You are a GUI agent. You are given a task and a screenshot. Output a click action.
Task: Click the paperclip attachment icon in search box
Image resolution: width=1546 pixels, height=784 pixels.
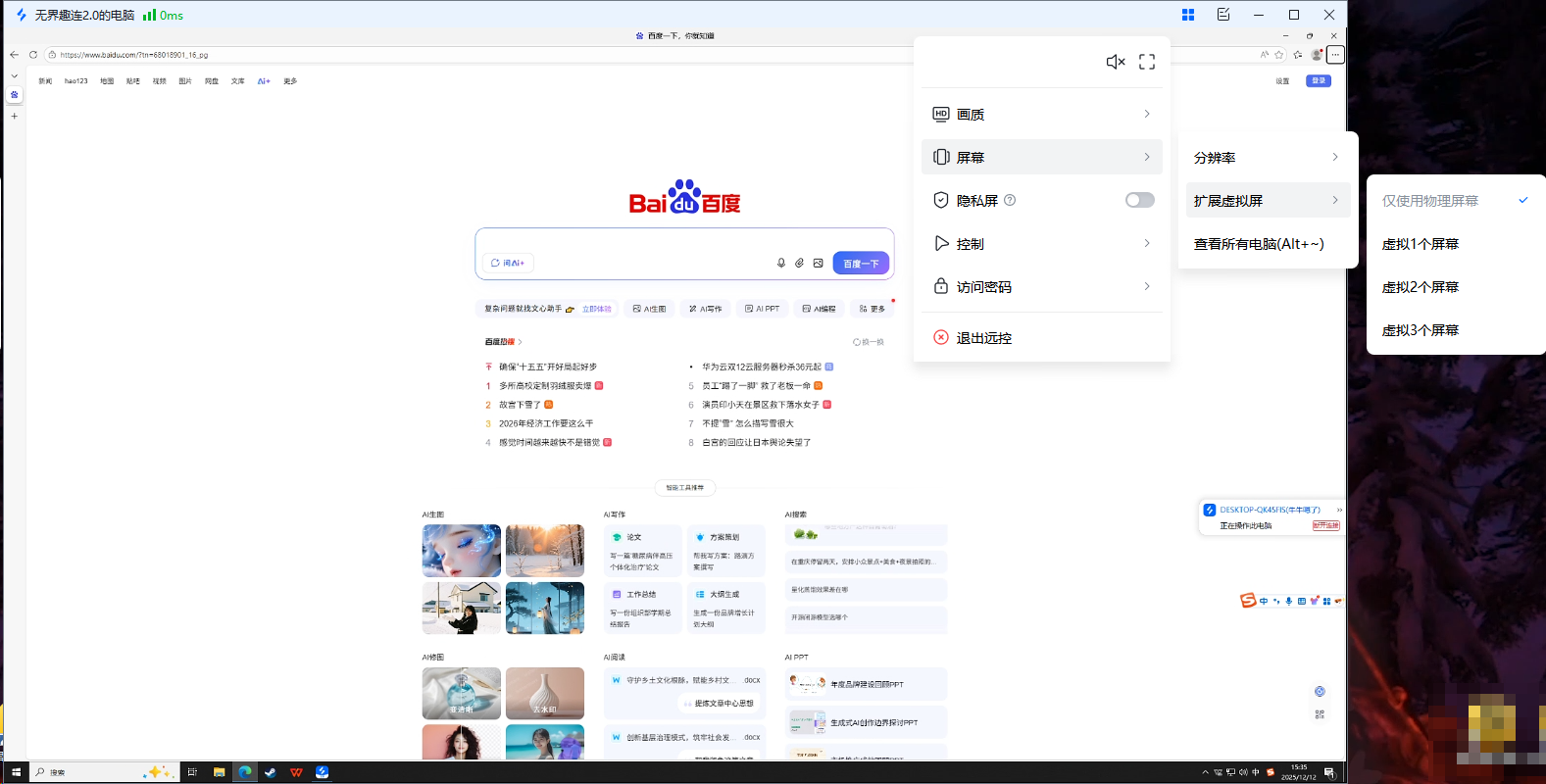pos(799,263)
